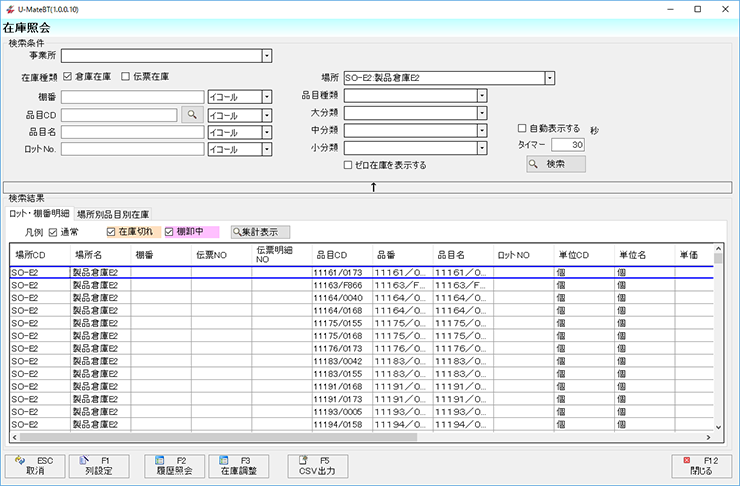Switch to 場所別品目別在庫 tab

(x=113, y=214)
